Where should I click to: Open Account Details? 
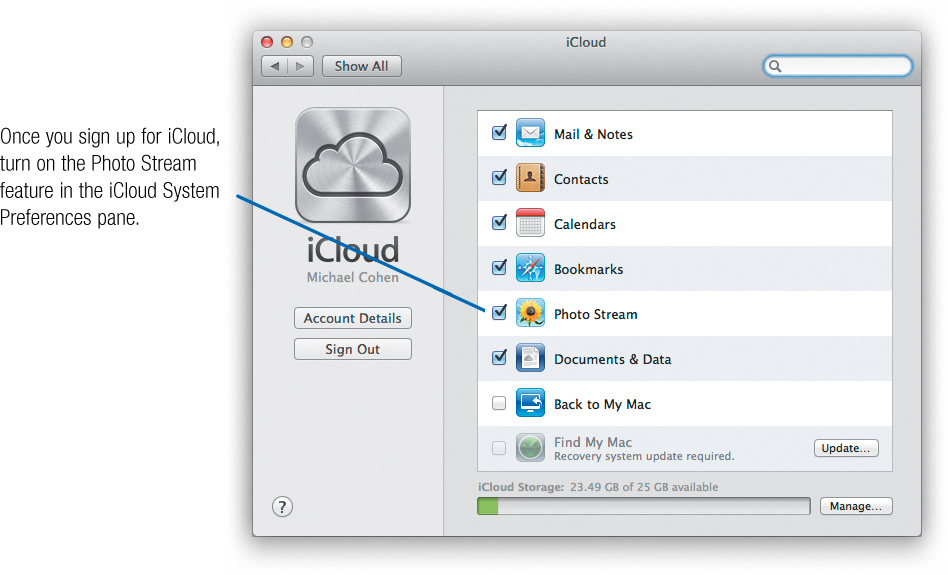[352, 318]
